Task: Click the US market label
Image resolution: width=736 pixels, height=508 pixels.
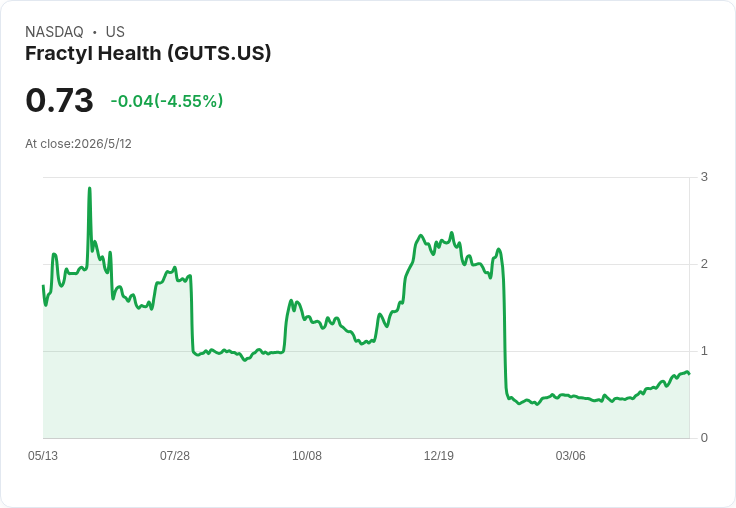Action: click(115, 32)
